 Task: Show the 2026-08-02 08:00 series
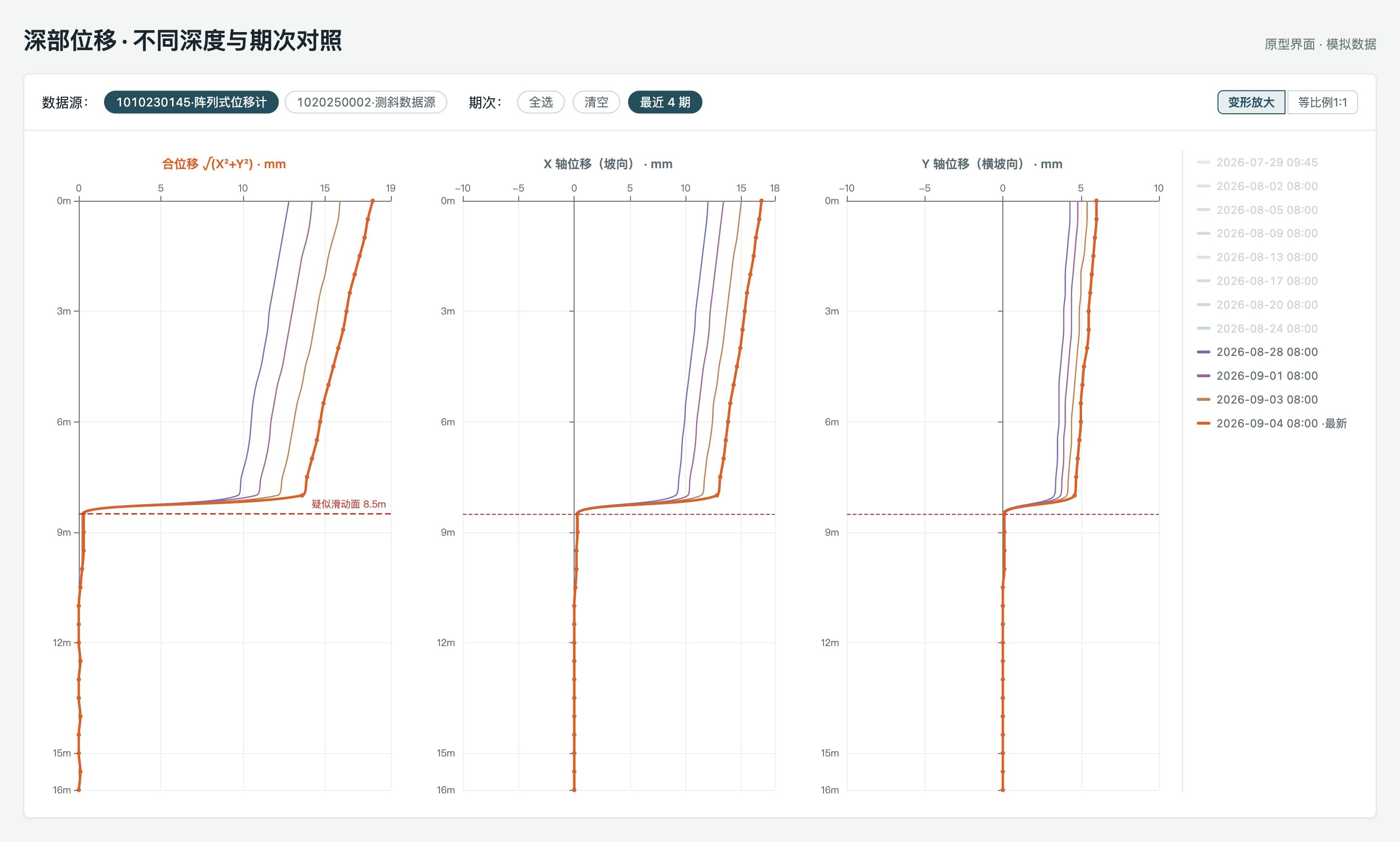1257,186
